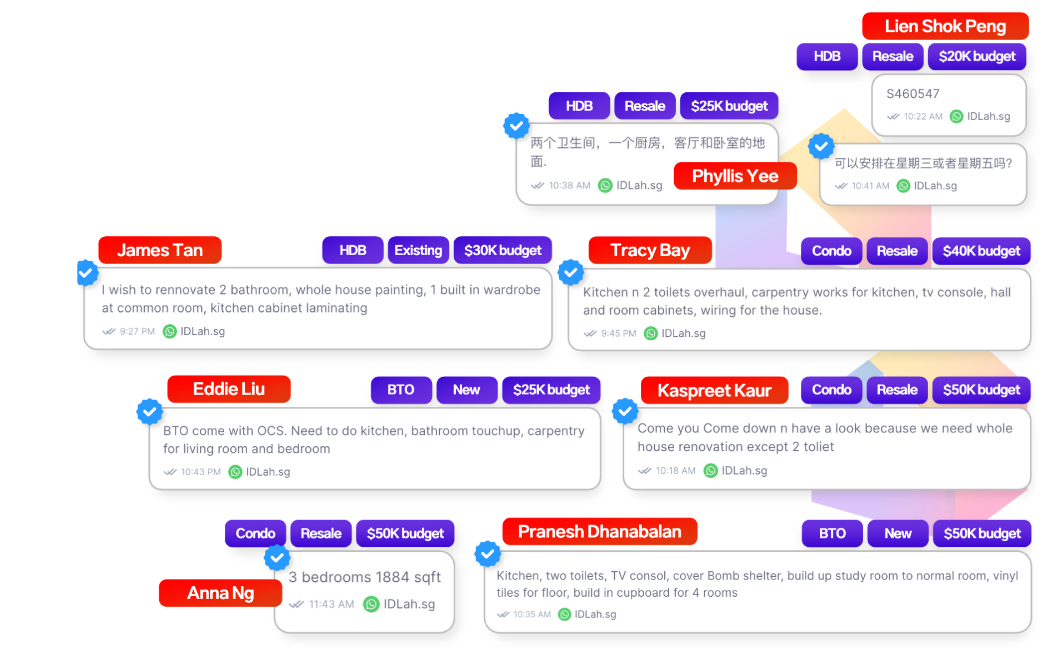This screenshot has height=667, width=1061.
Task: Click blue verified badge on Kaspreet Kaur's message
Action: point(625,410)
